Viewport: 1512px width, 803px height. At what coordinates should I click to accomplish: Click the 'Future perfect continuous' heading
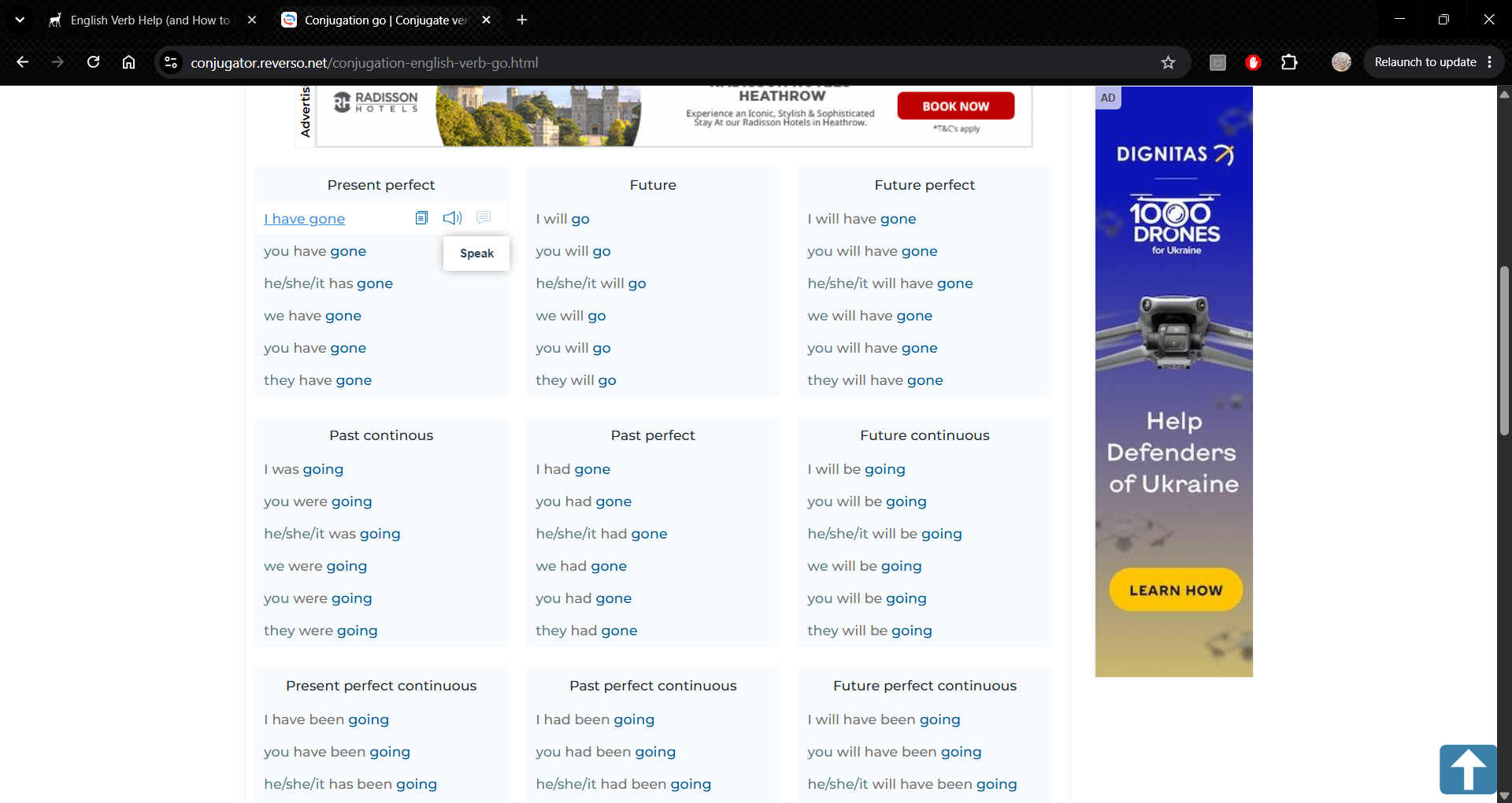[x=925, y=686]
